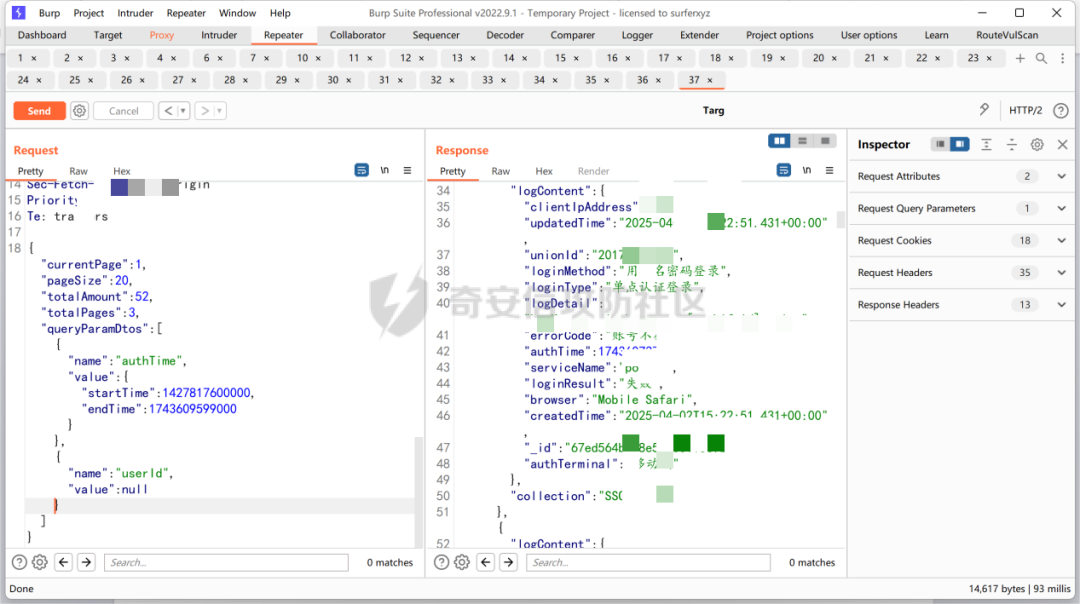Select tabbed request/response layout
The width and height of the screenshot is (1080, 604).
(825, 141)
